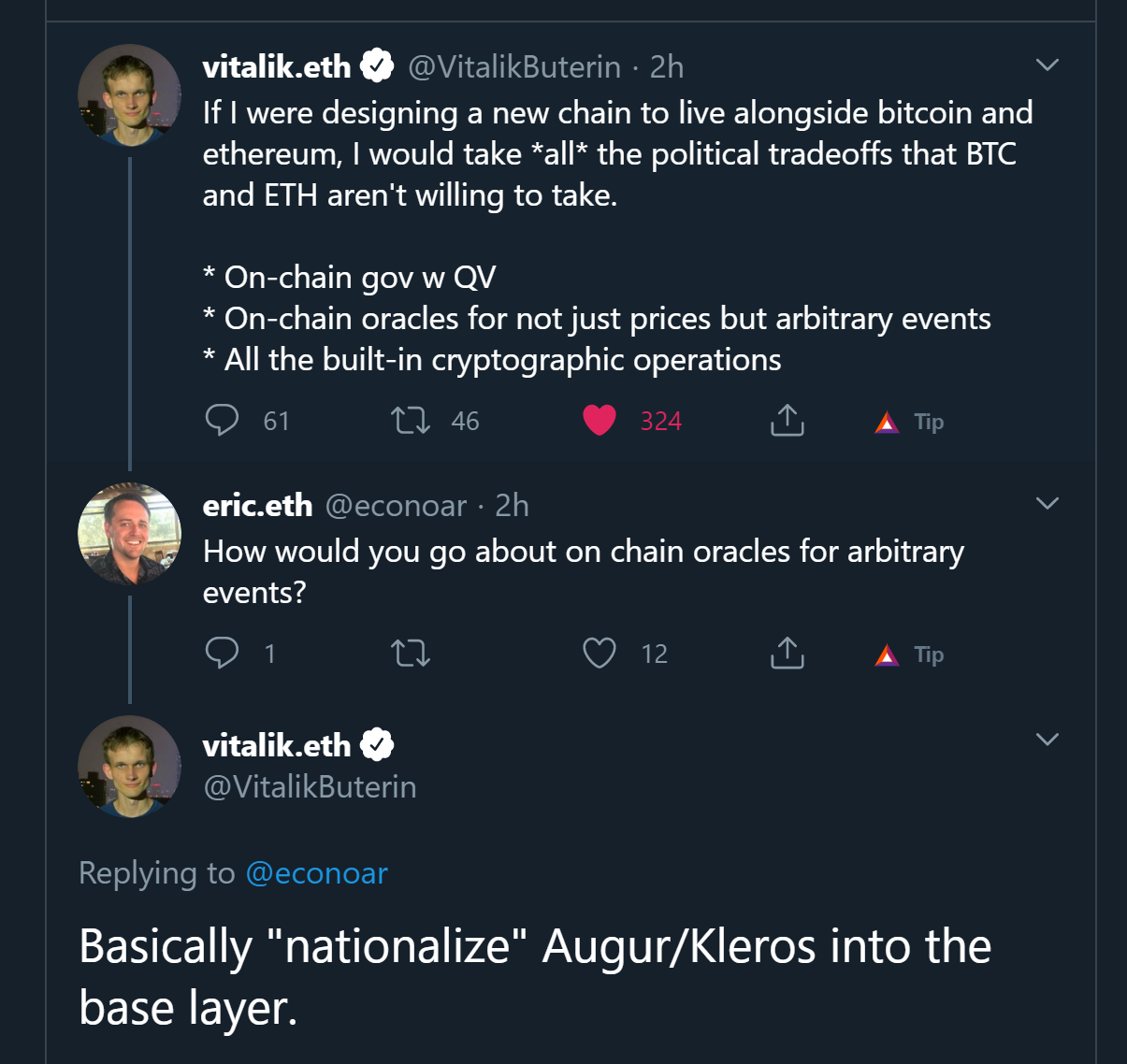Image resolution: width=1127 pixels, height=1064 pixels.
Task: Tip eric.eth via Brave Tip button
Action: 909,654
